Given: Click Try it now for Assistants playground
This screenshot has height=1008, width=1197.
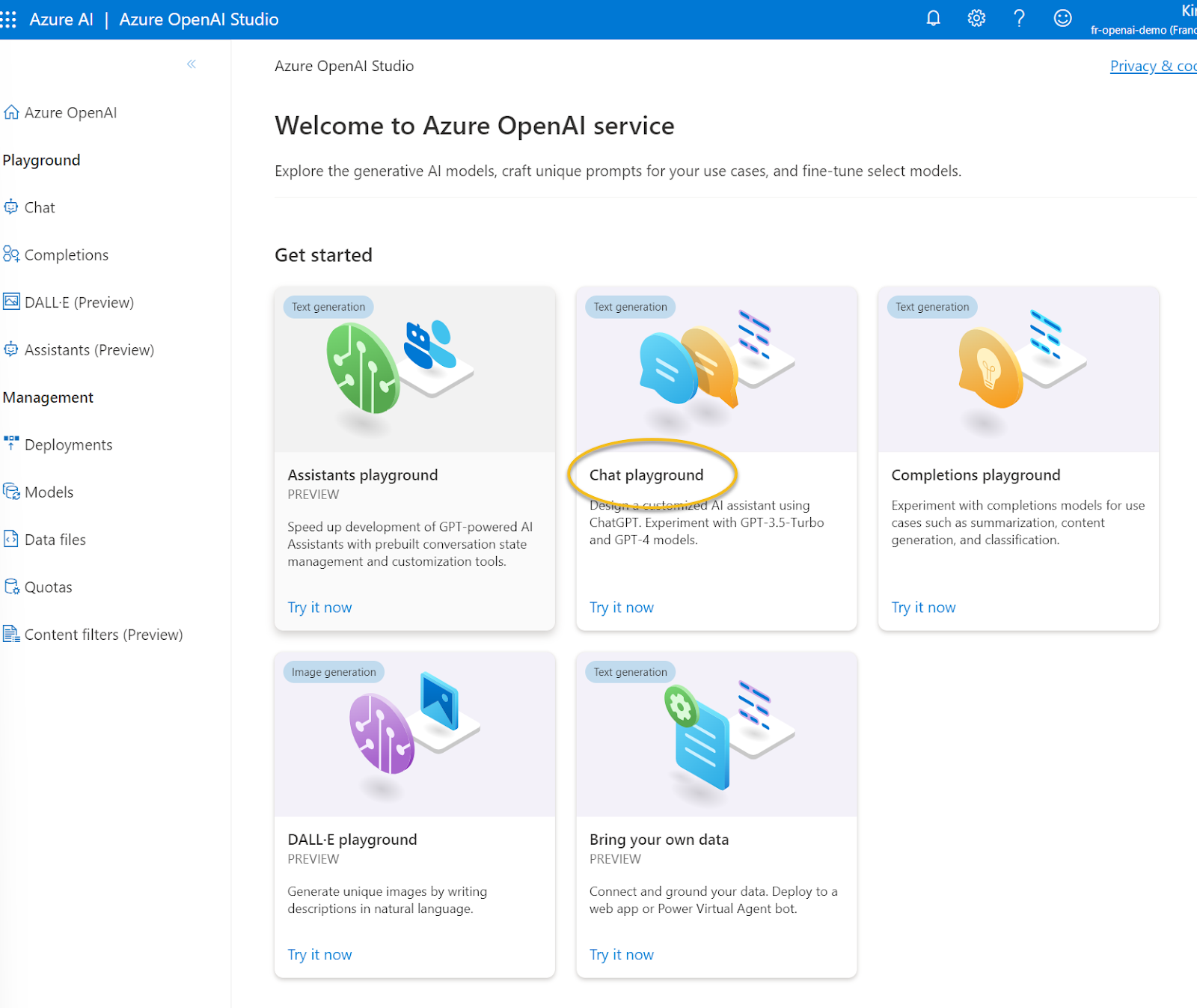Looking at the screenshot, I should pos(319,608).
